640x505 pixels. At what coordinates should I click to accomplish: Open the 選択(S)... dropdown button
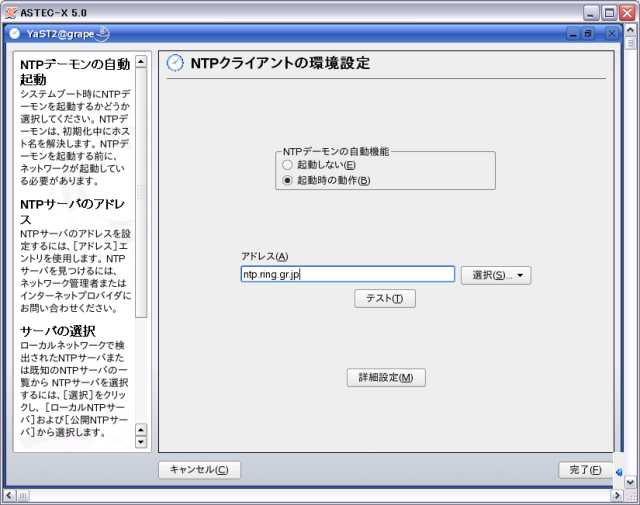point(496,275)
